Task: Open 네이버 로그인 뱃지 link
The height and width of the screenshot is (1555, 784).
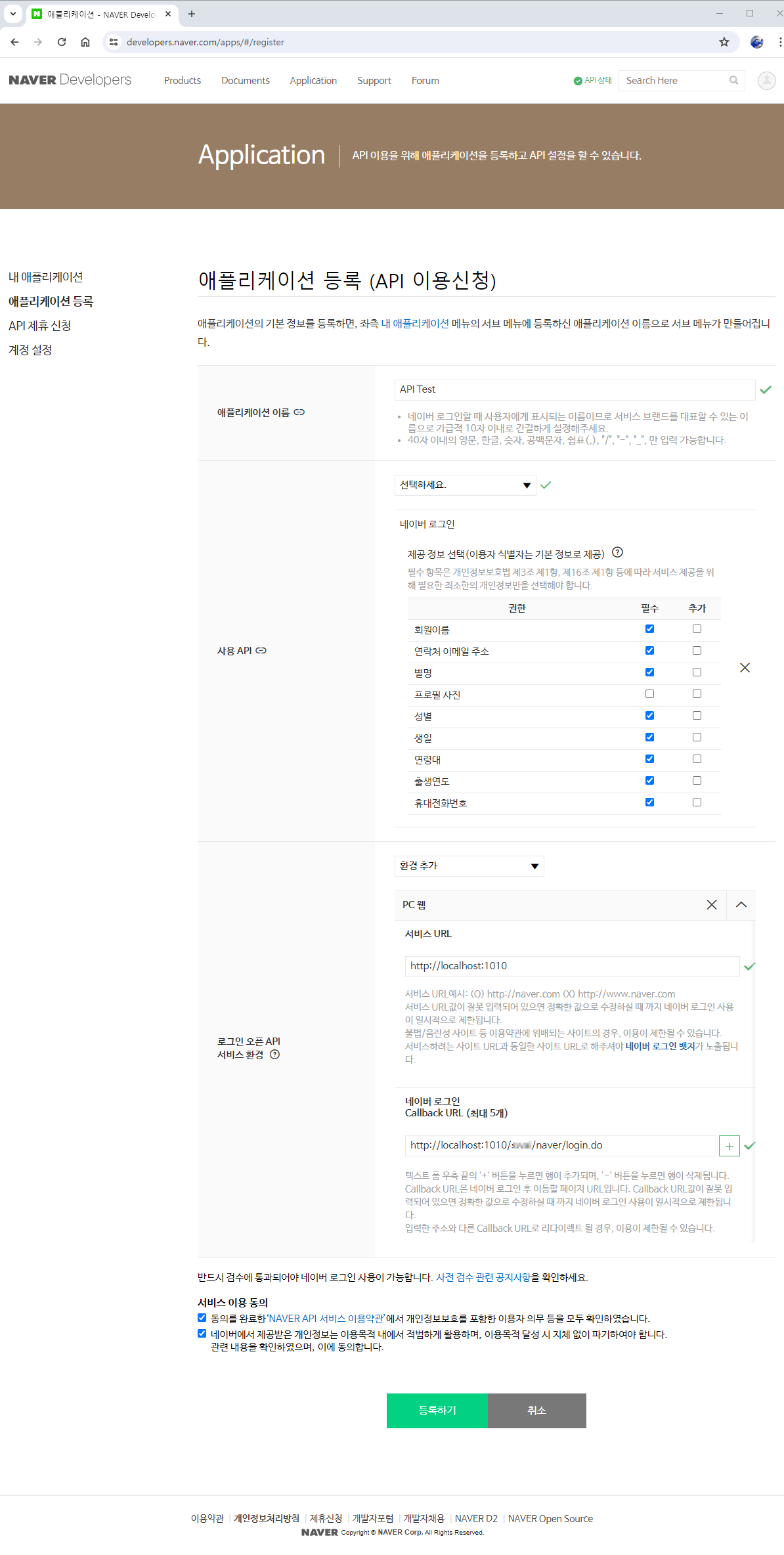Action: point(660,1046)
